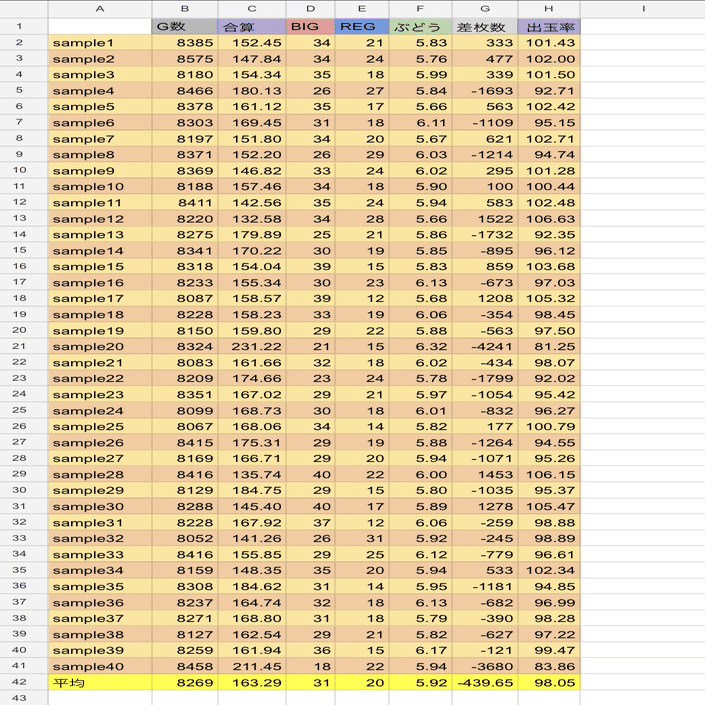
Task: Select the BIG header cell
Action: click(x=310, y=27)
